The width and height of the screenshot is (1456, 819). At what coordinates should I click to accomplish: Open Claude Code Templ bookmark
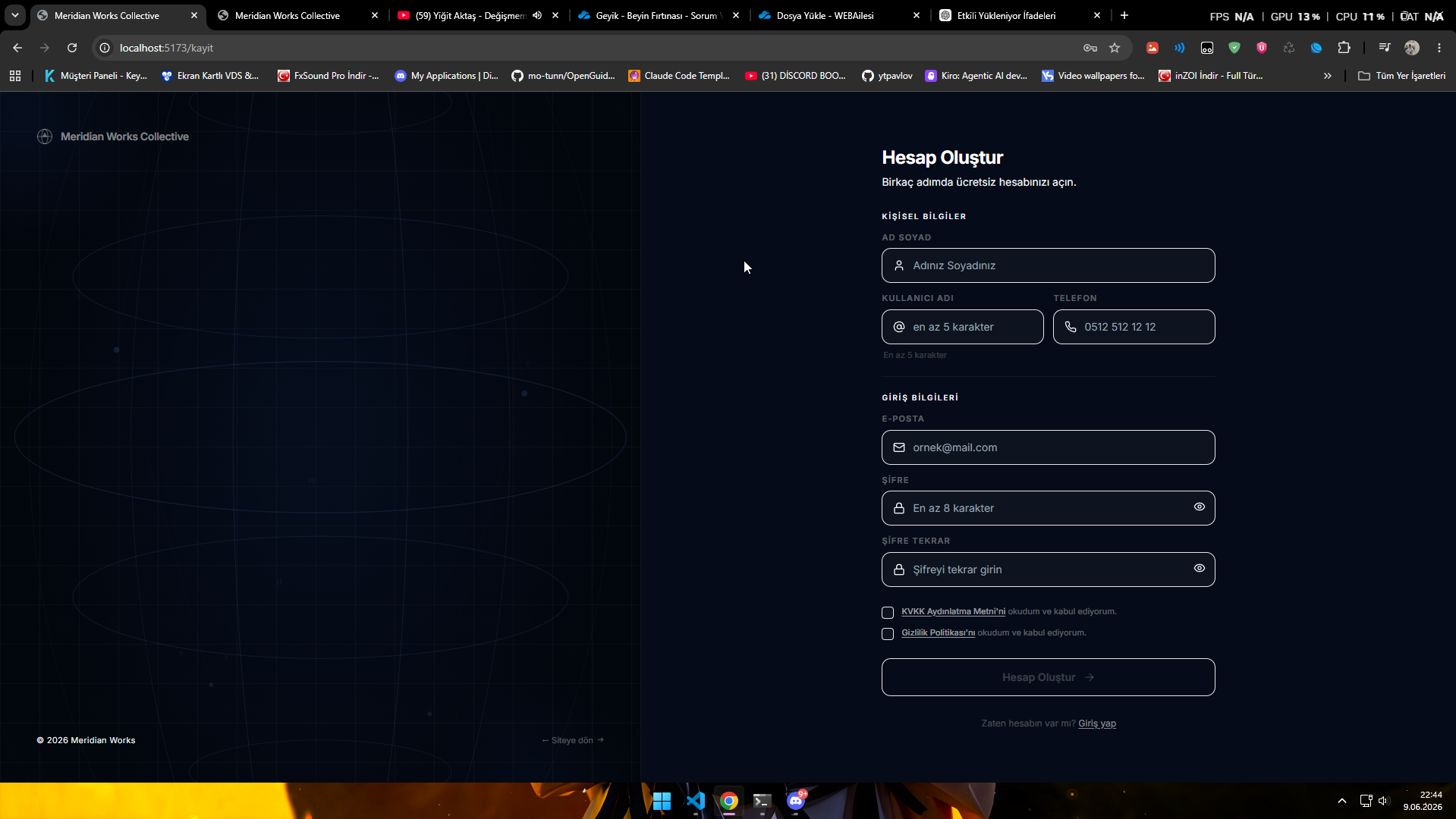coord(679,76)
